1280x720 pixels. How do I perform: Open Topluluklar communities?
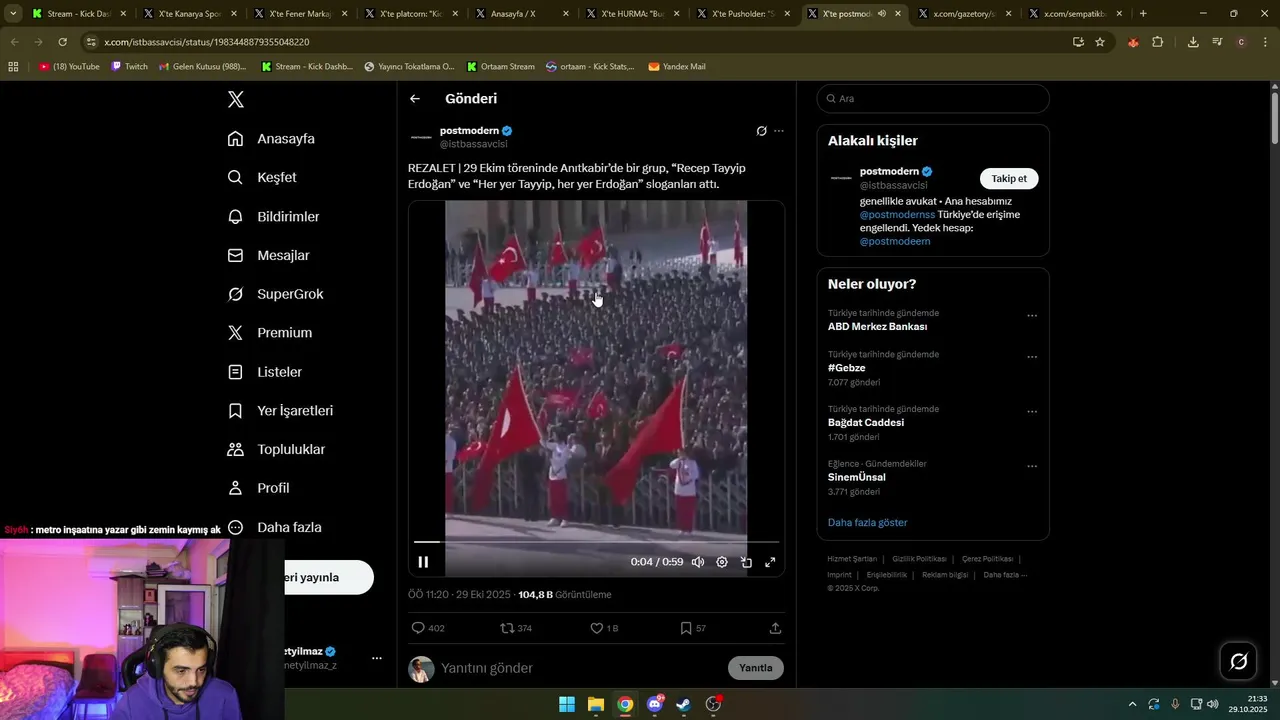pos(276,450)
